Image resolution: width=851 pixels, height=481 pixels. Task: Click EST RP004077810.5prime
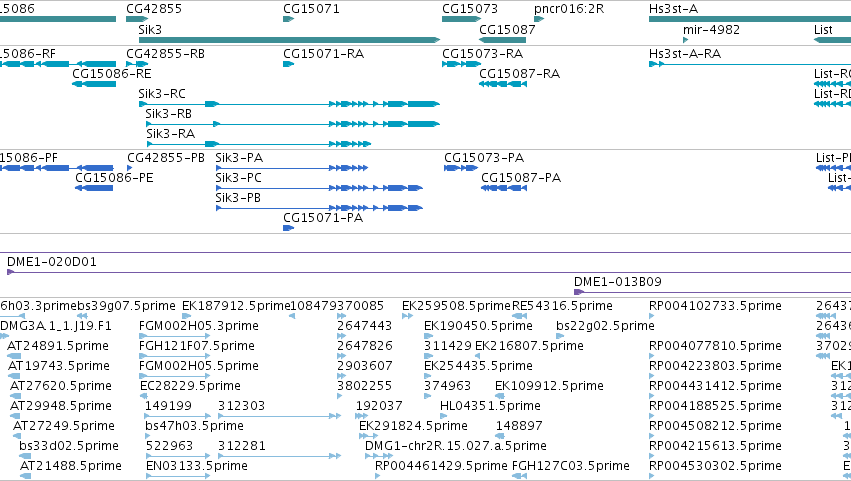(x=715, y=346)
